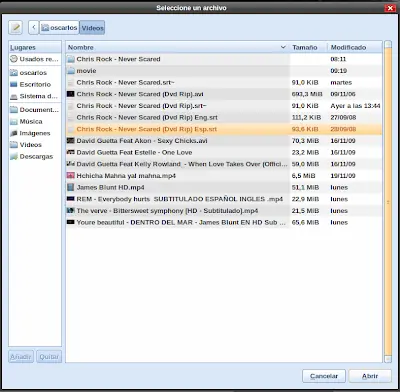Click the Música folder icon in sidebar
Screen dimensions: 400x392
pyautogui.click(x=14, y=121)
